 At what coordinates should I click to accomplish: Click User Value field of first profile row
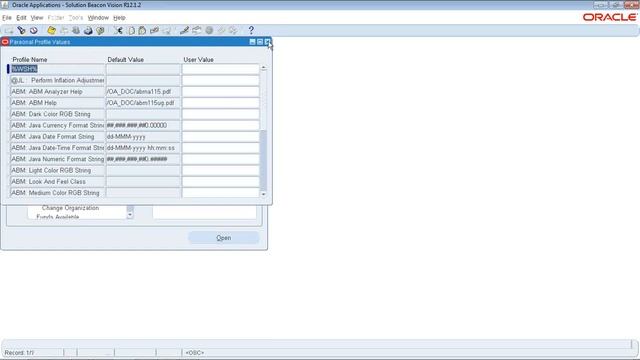coord(220,69)
